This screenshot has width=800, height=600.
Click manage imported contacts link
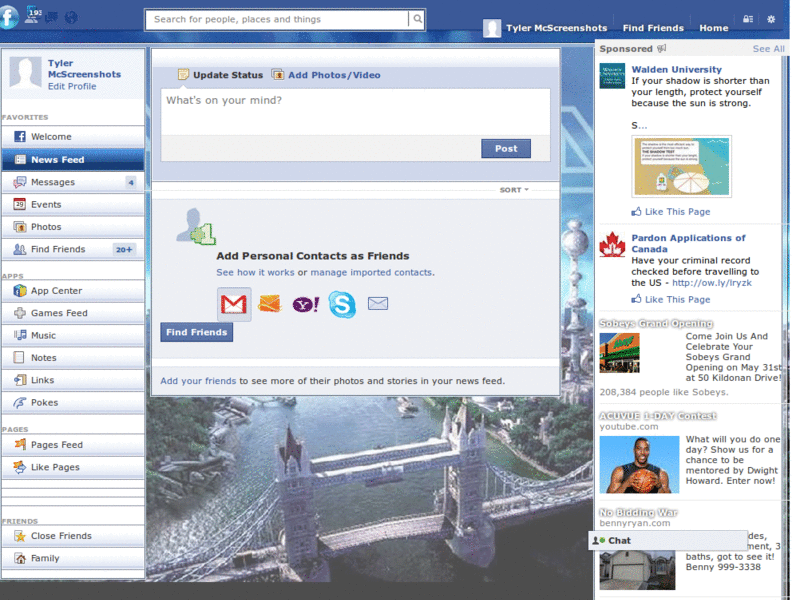[371, 272]
